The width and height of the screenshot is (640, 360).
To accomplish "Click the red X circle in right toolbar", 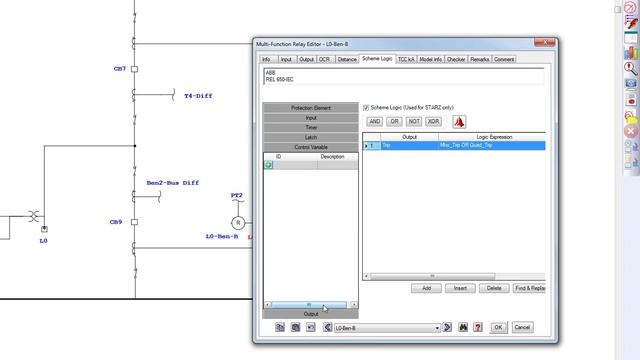I will point(631,131).
